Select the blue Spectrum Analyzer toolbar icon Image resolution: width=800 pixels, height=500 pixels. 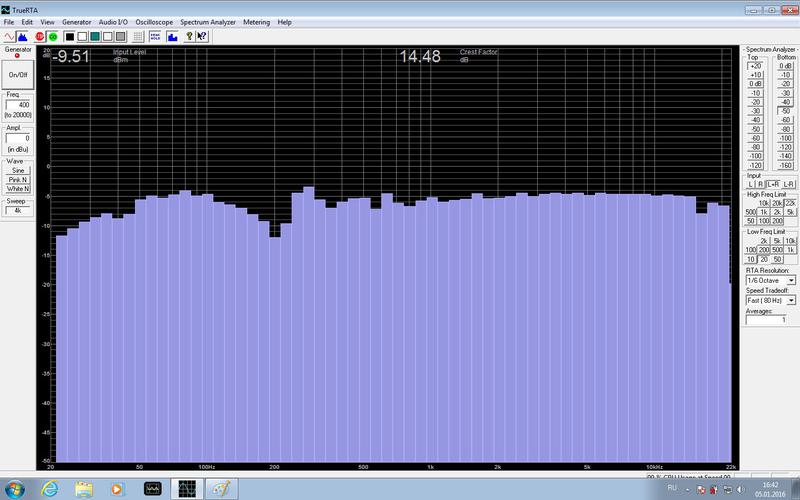click(22, 37)
